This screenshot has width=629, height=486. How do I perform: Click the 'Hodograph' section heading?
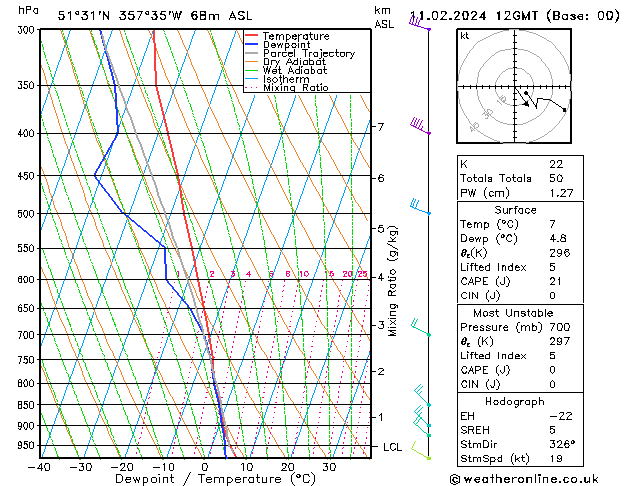coord(515,402)
